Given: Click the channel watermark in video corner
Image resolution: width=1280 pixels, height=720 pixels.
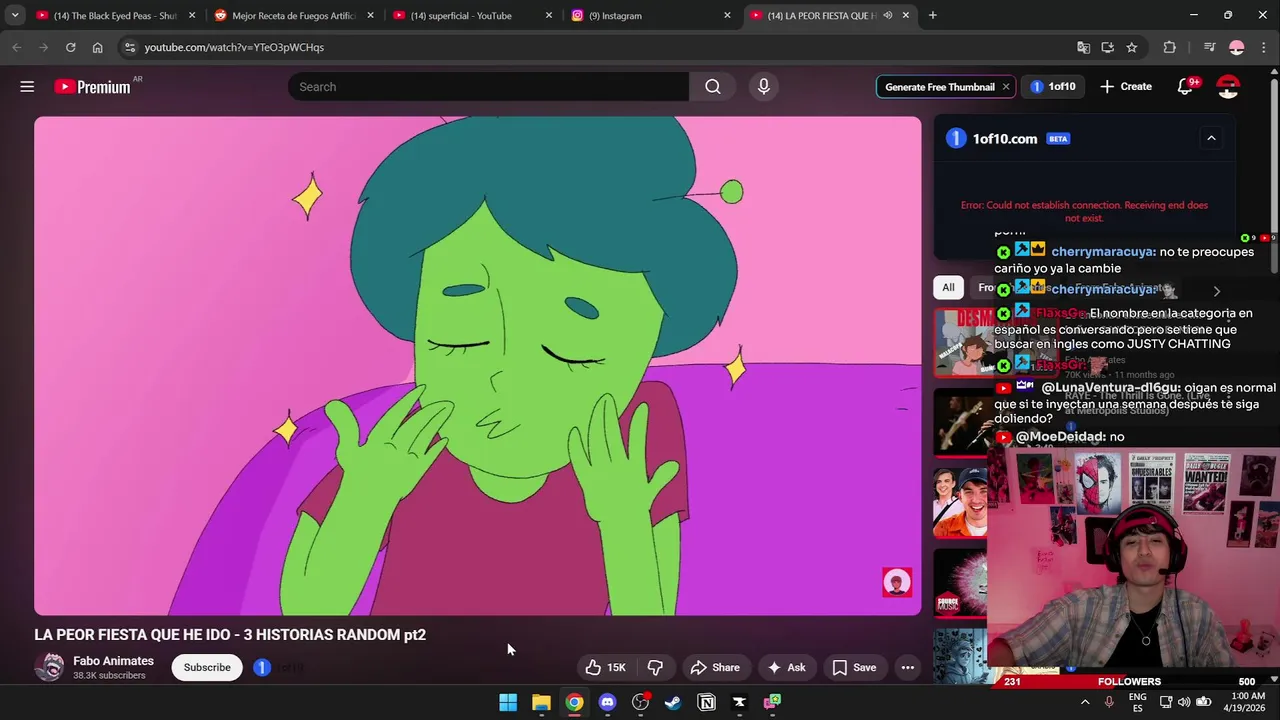Looking at the screenshot, I should pos(897,582).
